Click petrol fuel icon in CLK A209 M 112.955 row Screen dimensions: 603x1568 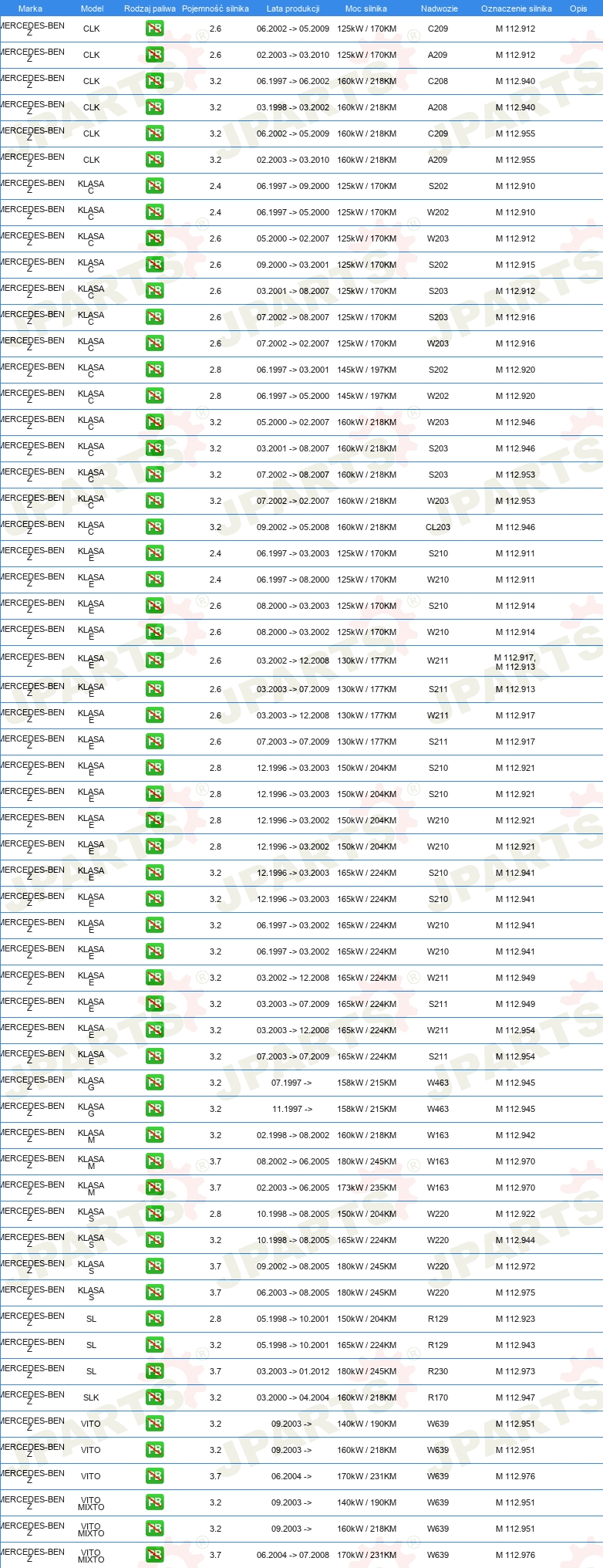(155, 160)
